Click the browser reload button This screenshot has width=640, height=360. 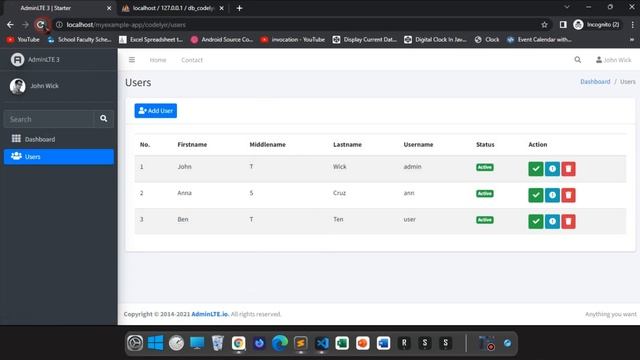[x=40, y=25]
